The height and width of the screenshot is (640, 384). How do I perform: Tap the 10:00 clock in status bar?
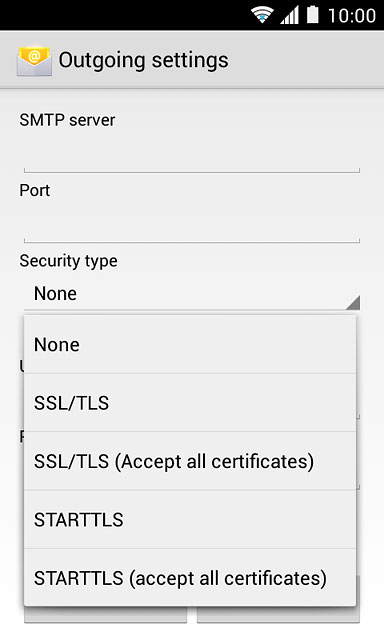click(352, 16)
